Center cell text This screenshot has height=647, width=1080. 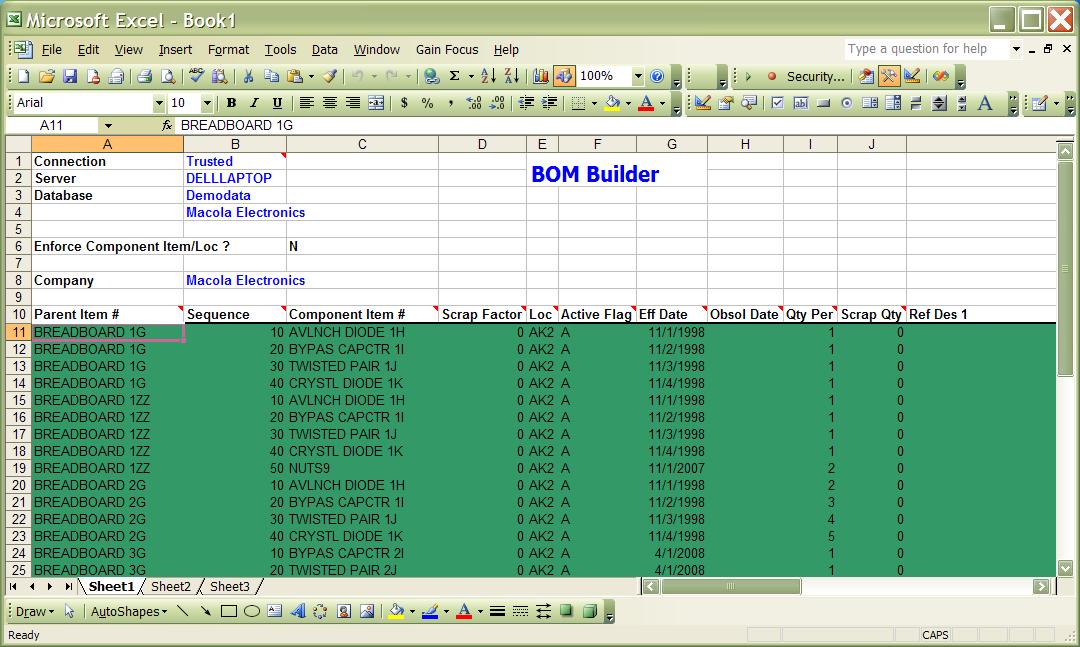[x=330, y=103]
